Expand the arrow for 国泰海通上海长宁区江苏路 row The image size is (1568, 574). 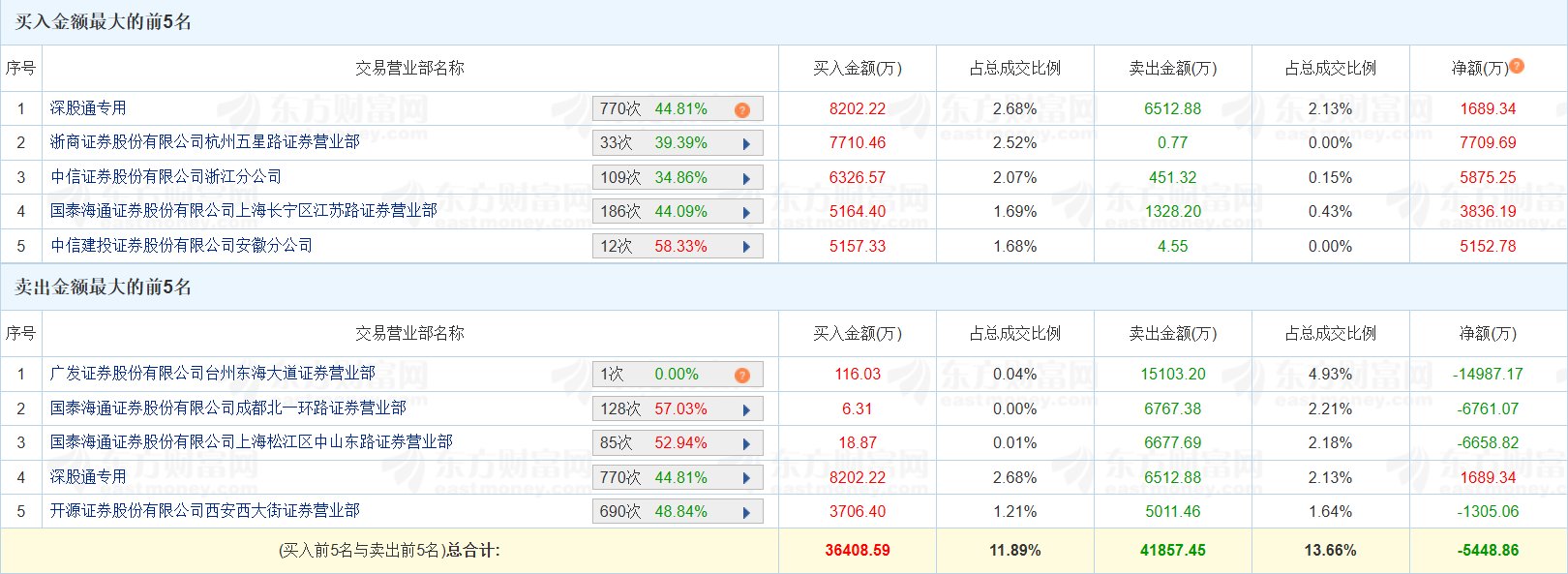(x=746, y=213)
